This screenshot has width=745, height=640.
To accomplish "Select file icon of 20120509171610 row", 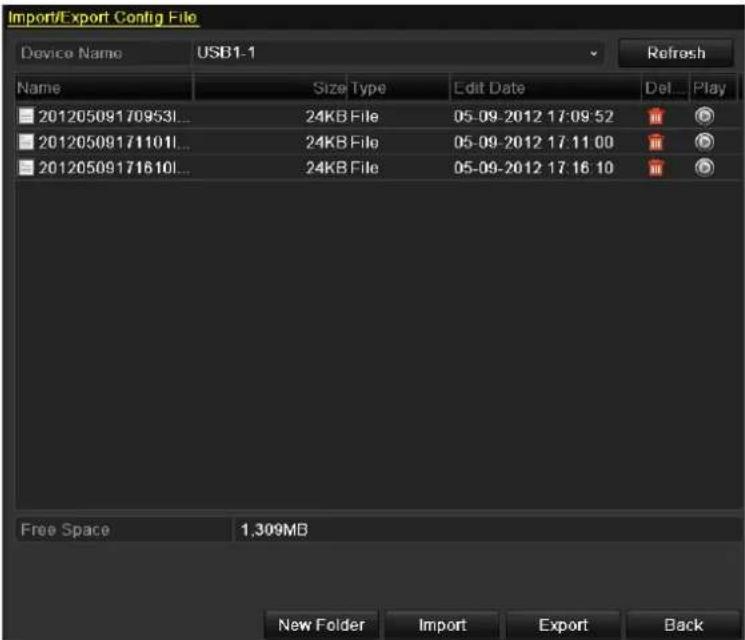I will [x=26, y=167].
